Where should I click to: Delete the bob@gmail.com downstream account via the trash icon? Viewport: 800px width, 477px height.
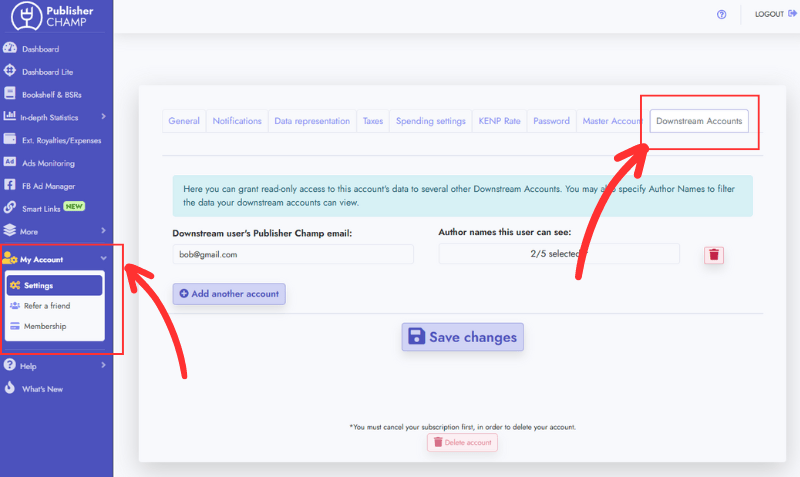[x=714, y=255]
